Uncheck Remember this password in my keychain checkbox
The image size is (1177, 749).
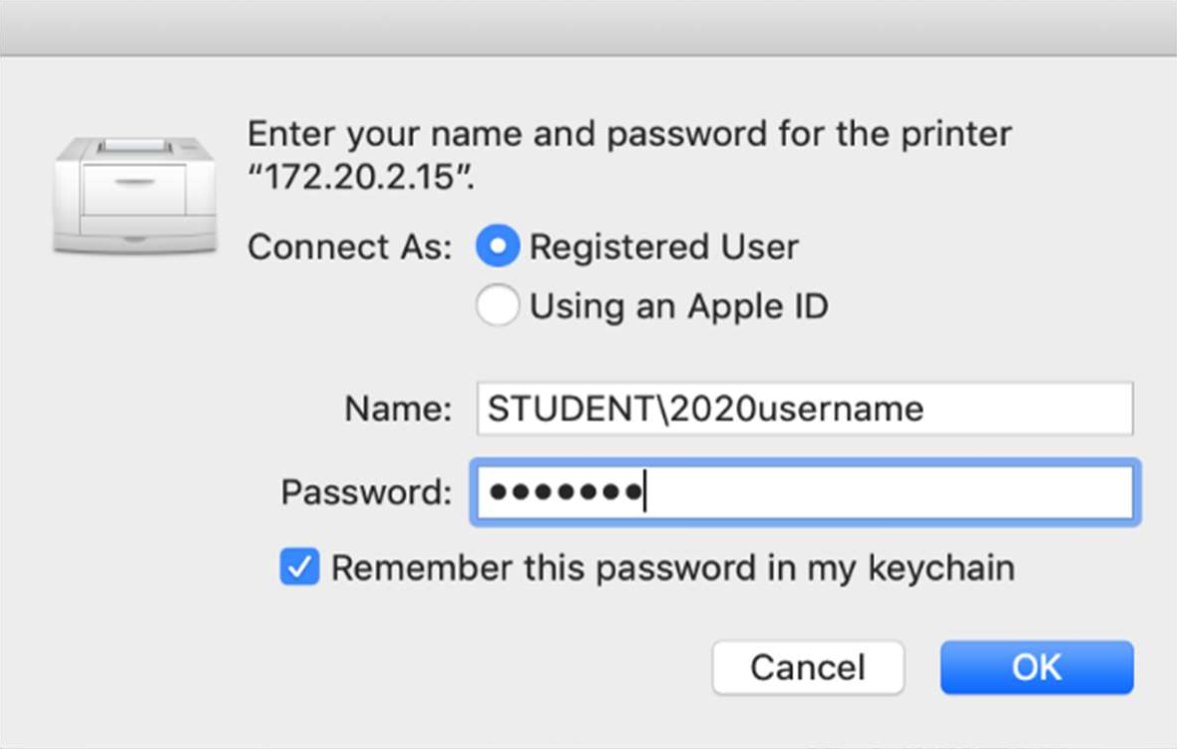coord(300,567)
